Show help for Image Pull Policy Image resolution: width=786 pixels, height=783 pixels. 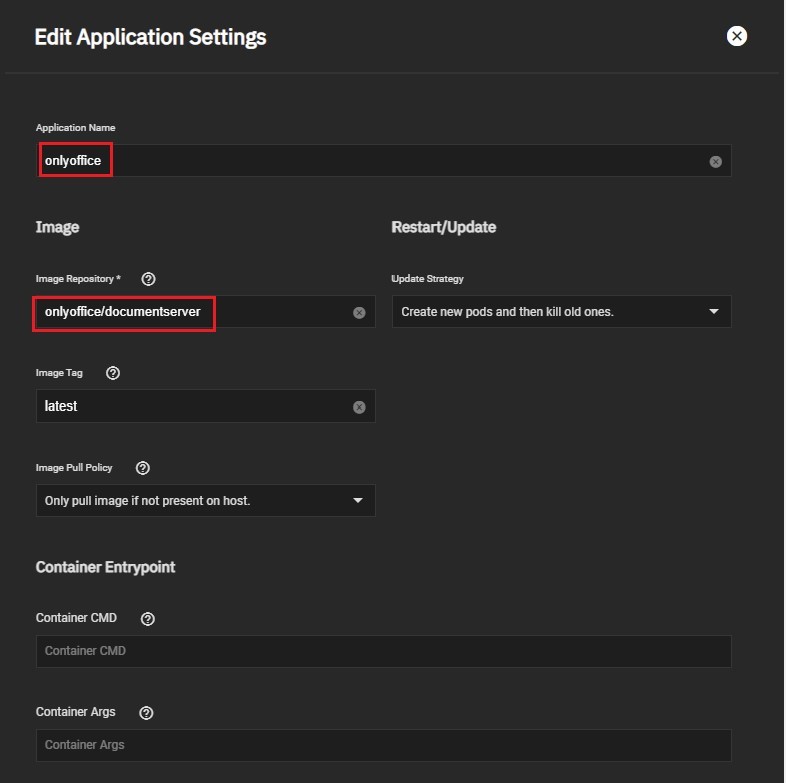pos(143,468)
